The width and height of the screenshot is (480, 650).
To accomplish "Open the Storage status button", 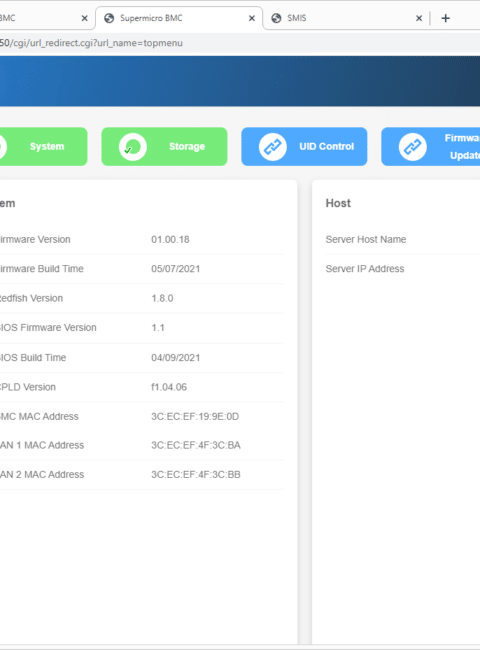I will [x=164, y=146].
